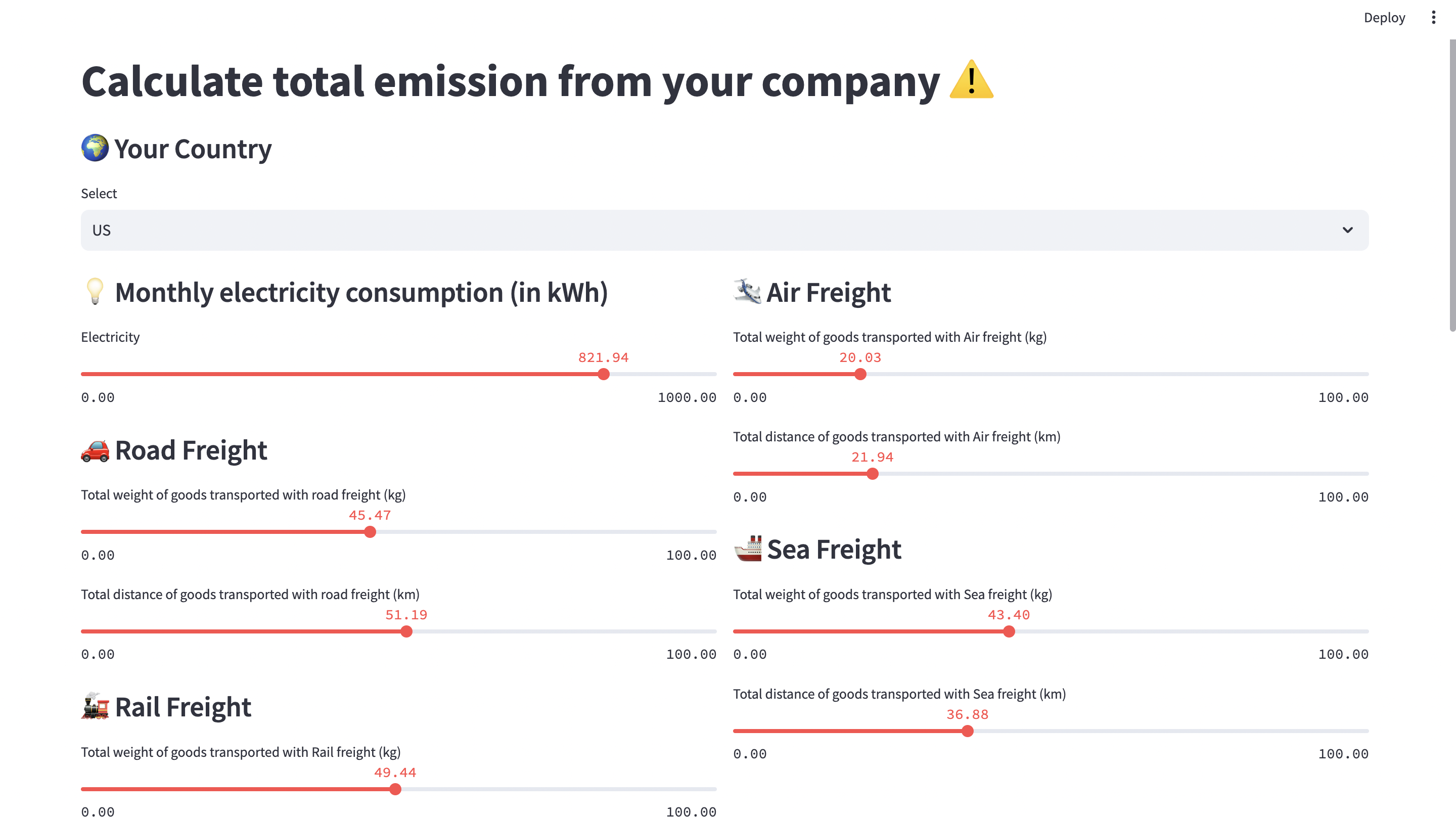The height and width of the screenshot is (817, 1456).
Task: Click the warning sign emoji in title
Action: (971, 80)
